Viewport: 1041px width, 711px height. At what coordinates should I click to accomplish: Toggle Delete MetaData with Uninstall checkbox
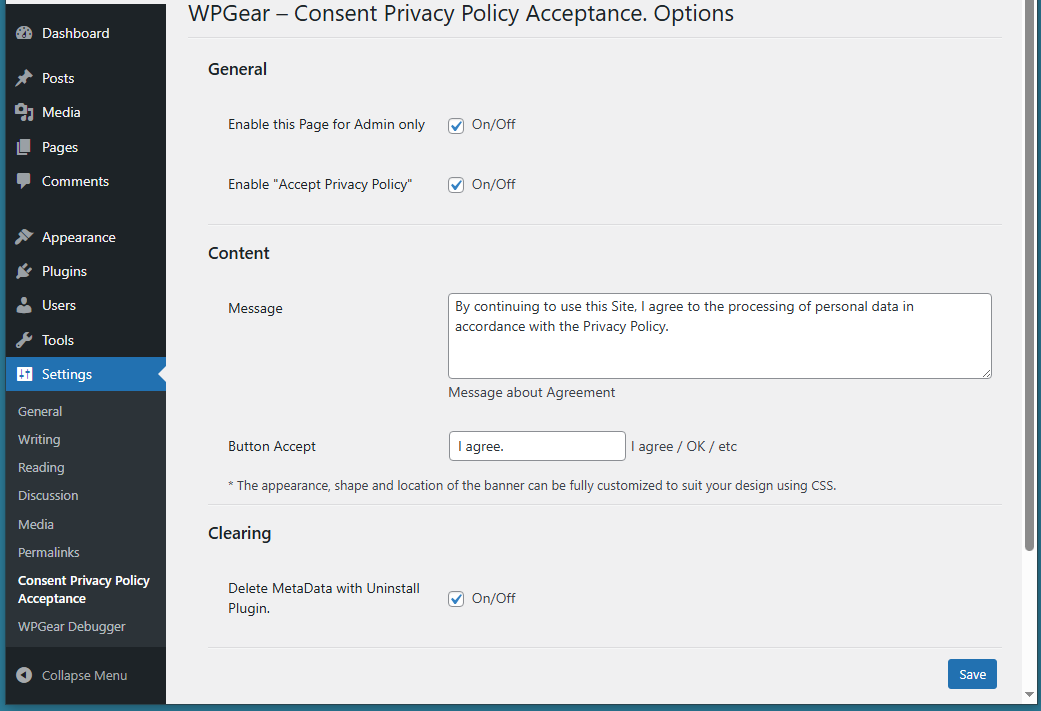click(456, 599)
